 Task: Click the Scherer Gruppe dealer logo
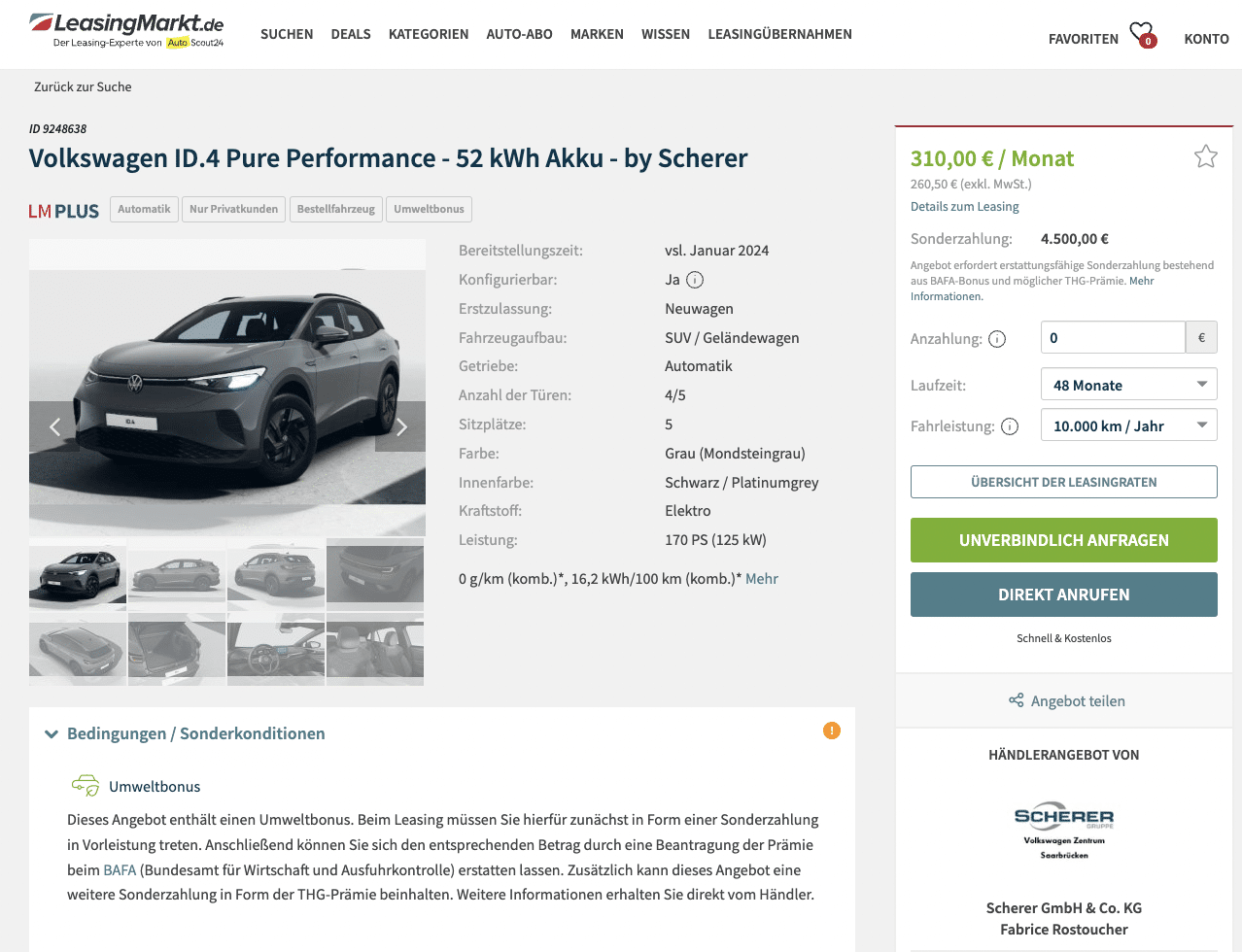click(x=1064, y=832)
